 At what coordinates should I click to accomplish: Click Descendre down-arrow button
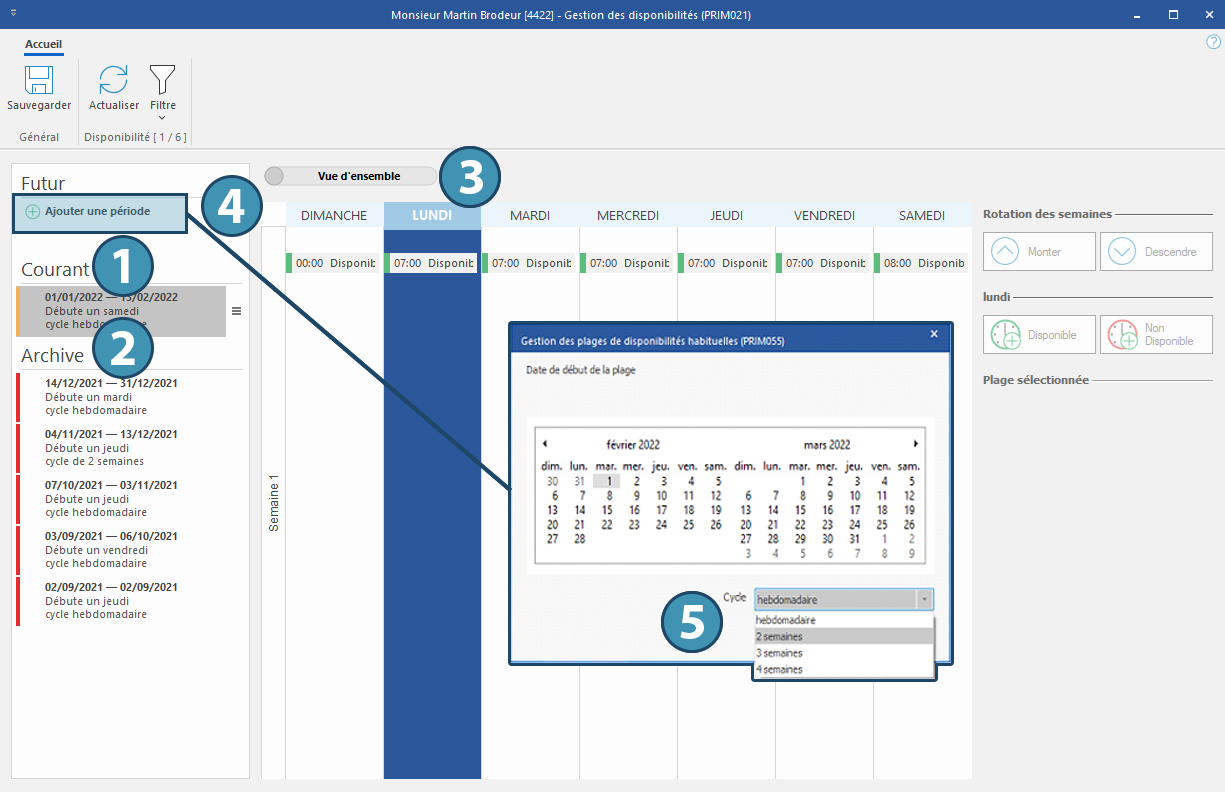pos(1156,252)
